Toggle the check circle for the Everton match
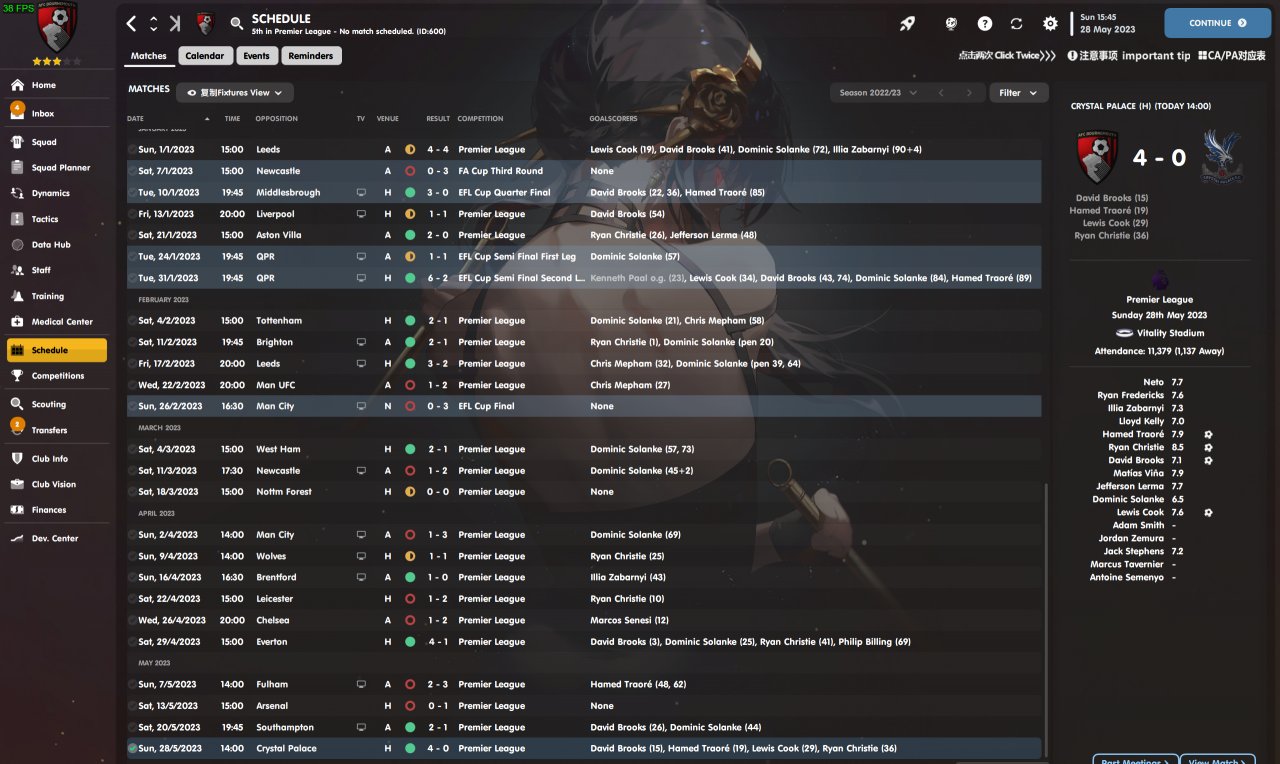1280x764 pixels. point(133,642)
